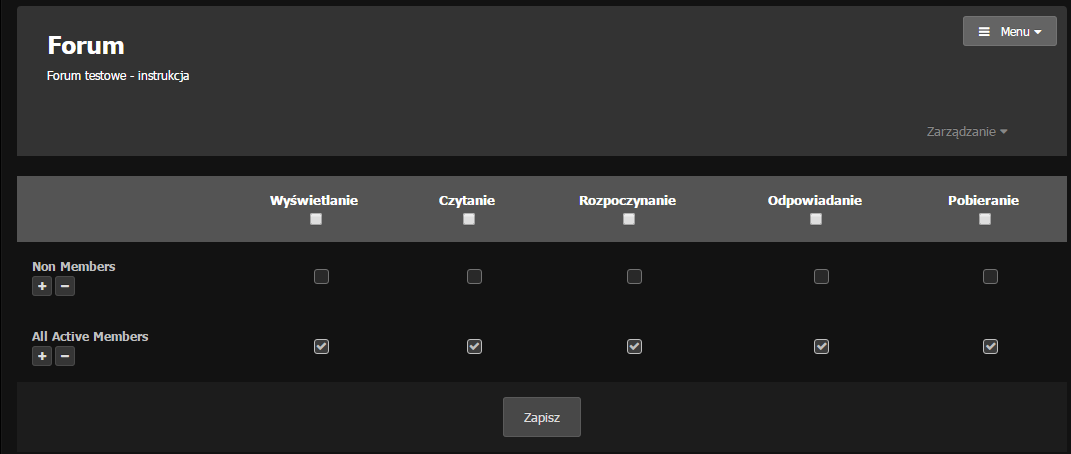Toggle the Pobieranie column header checkbox

click(x=984, y=220)
